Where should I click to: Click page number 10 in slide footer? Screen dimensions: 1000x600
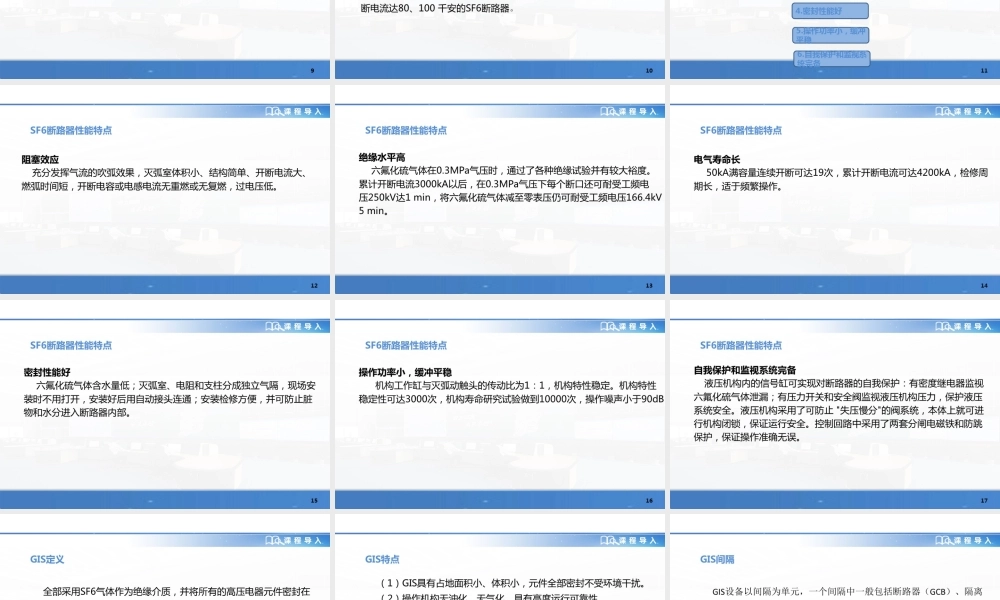(x=649, y=70)
